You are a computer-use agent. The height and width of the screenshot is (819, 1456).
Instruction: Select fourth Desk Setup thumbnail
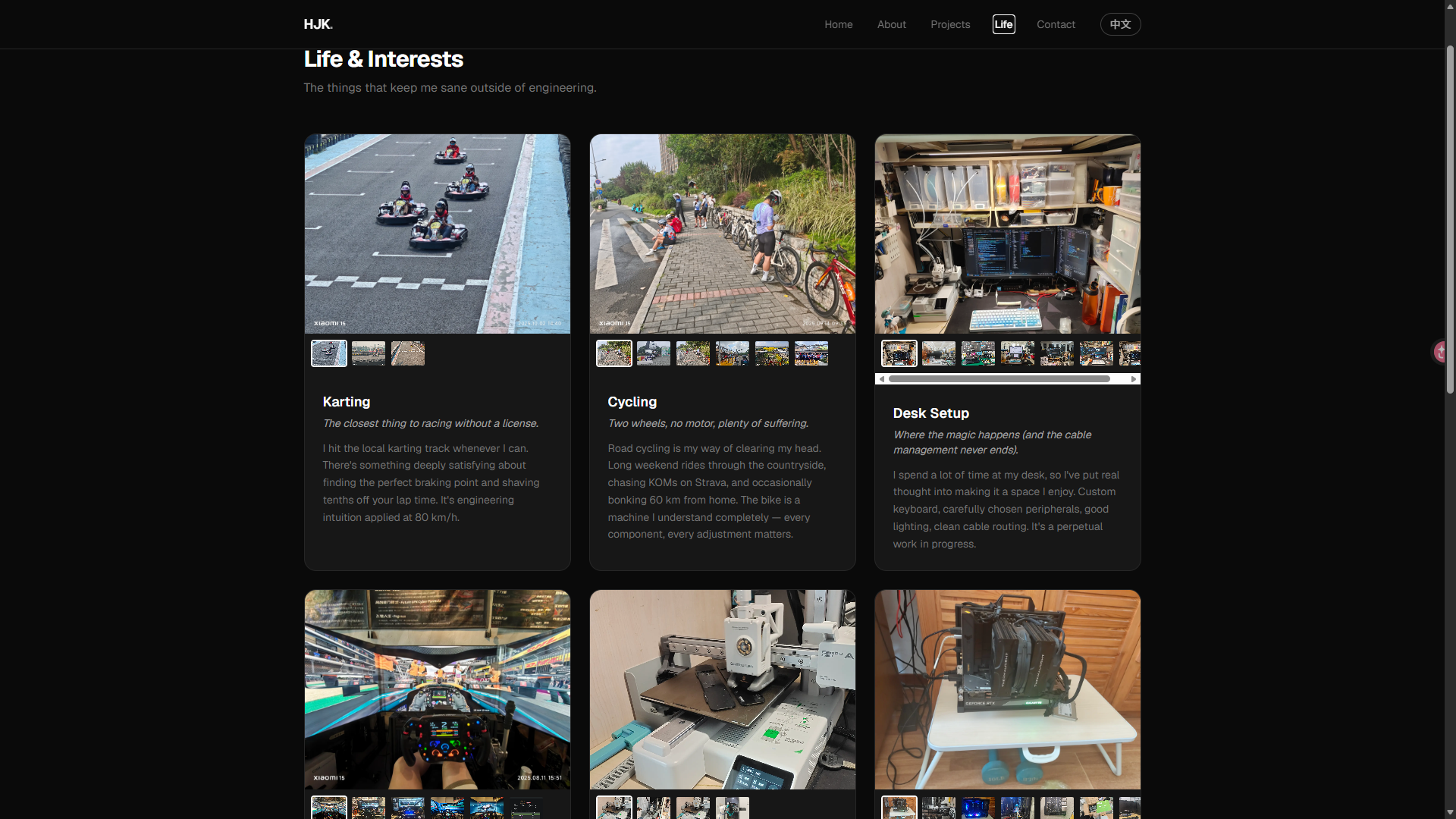(1018, 353)
